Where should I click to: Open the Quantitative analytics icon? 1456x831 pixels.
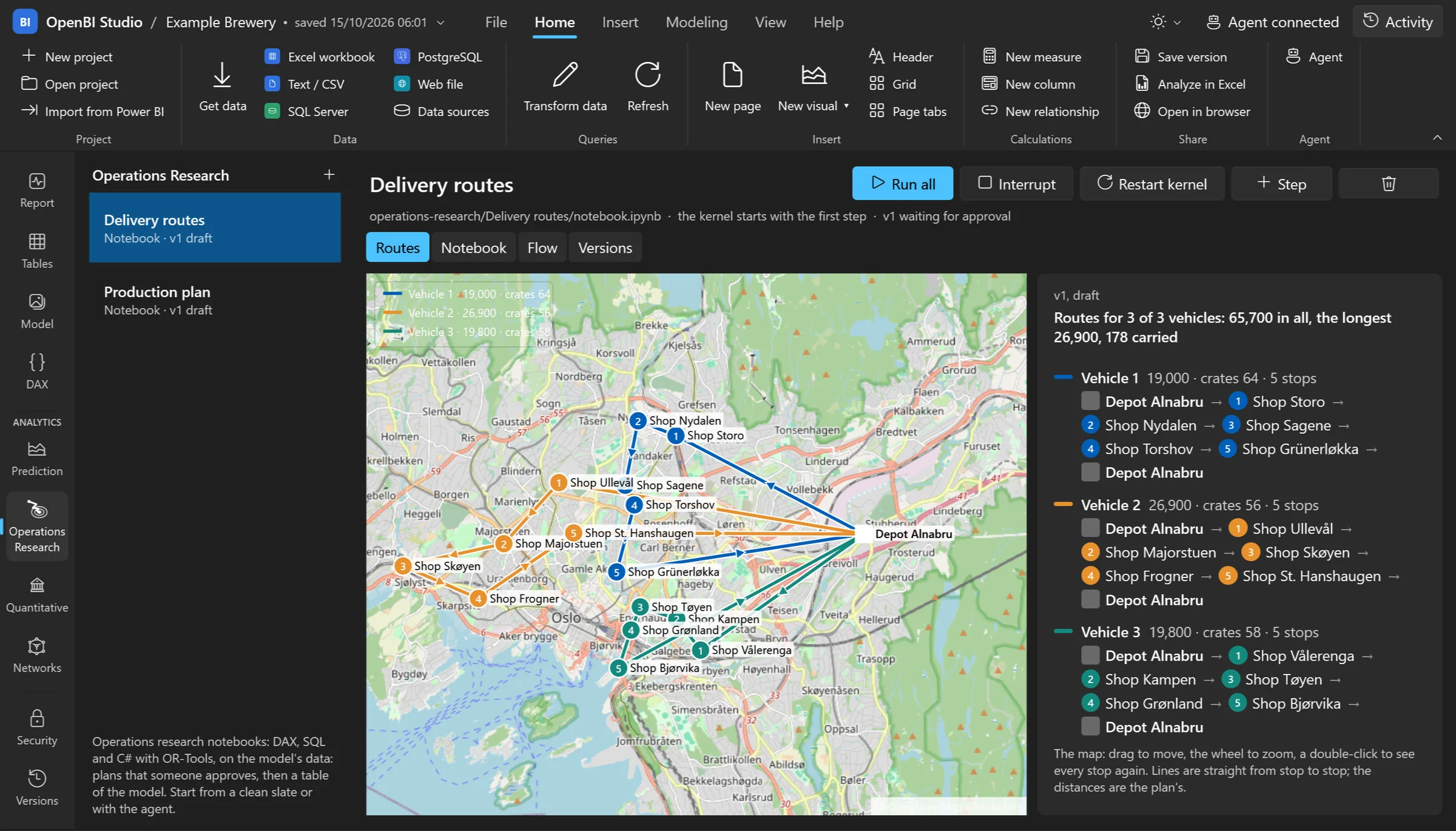pos(37,595)
